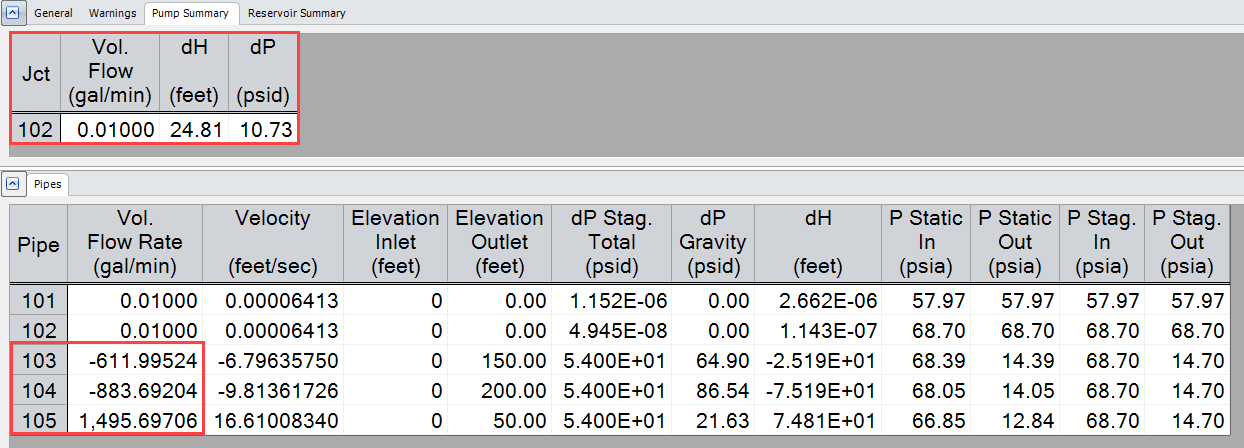Switch to the General tab
This screenshot has width=1244, height=448.
[x=53, y=14]
